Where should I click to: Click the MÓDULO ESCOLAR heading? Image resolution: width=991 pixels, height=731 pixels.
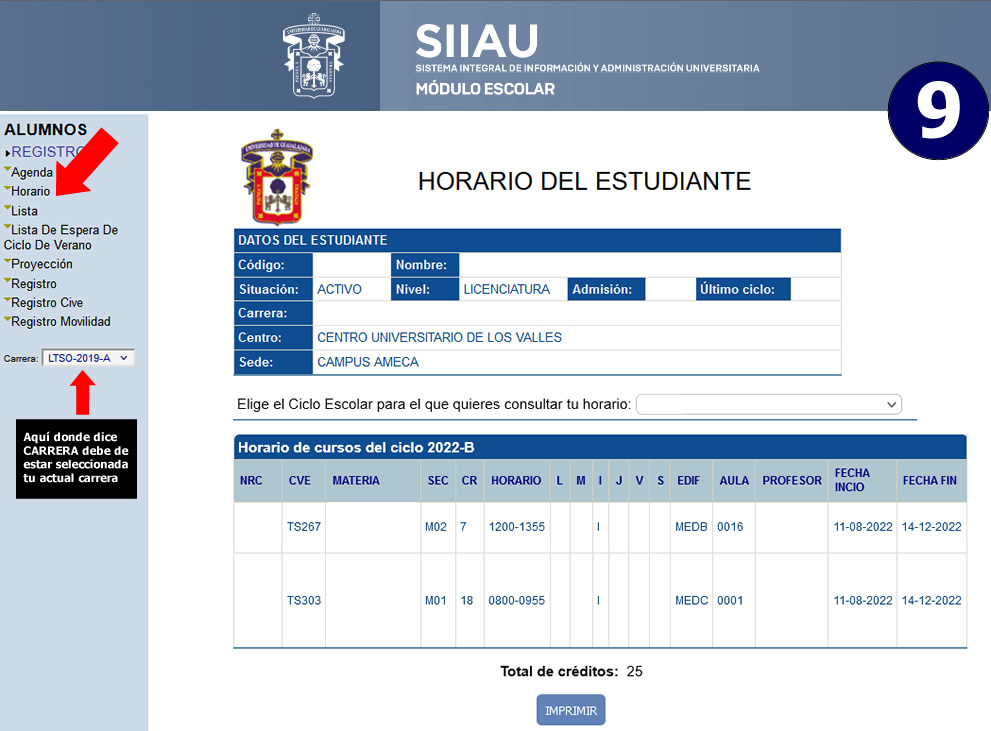tap(485, 89)
